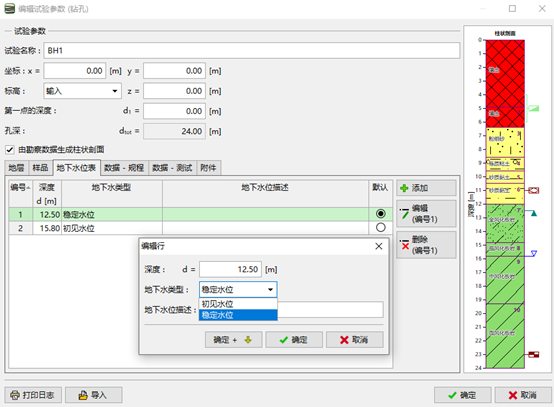This screenshot has height=407, width=554.
Task: Click the red 填土 layer in the profile
Action: [505, 73]
